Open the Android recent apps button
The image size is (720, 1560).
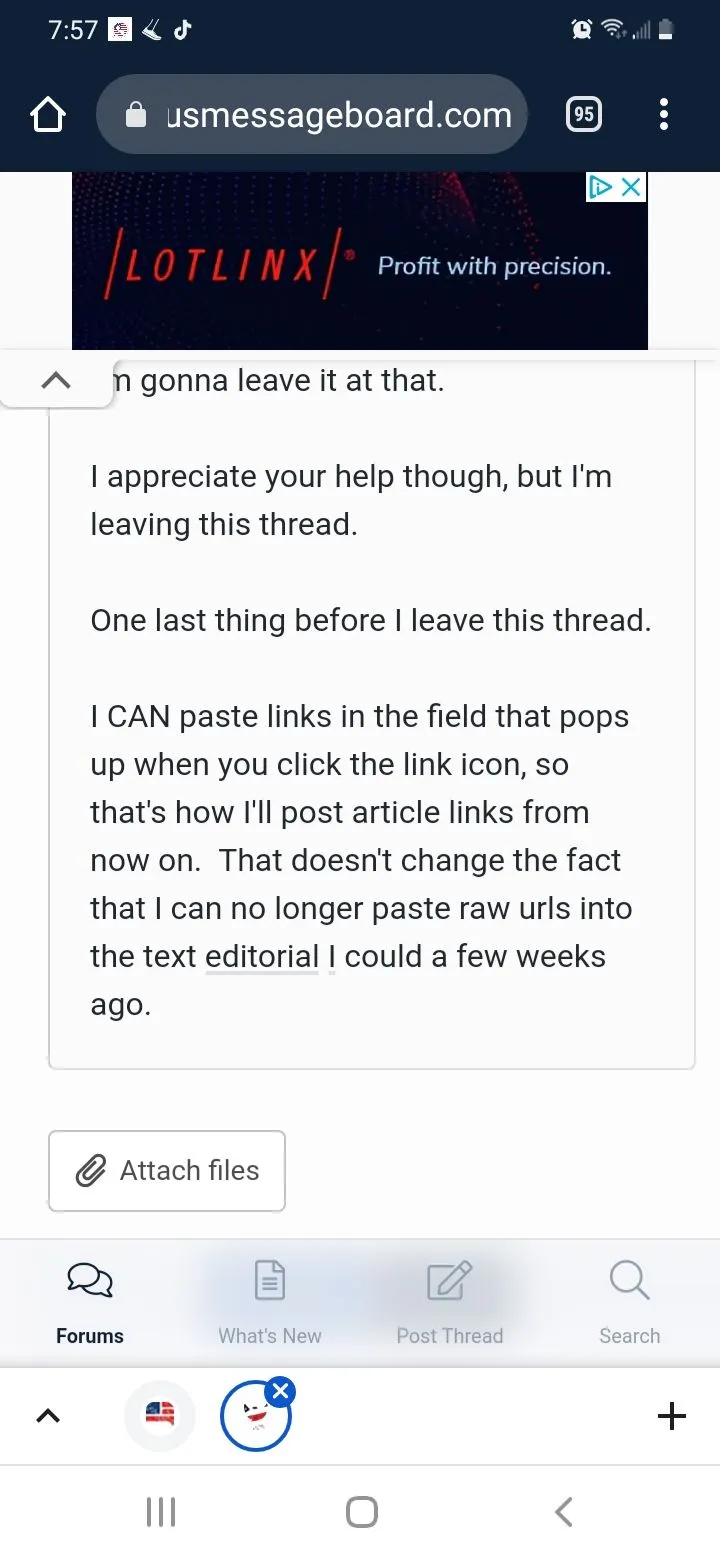161,1512
